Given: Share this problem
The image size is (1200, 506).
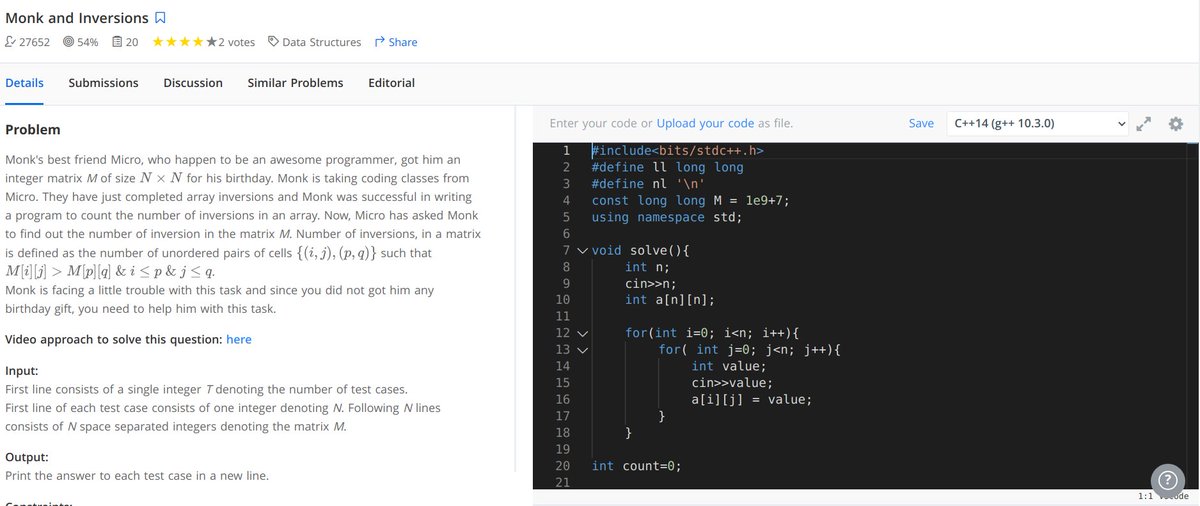Looking at the screenshot, I should click(x=395, y=42).
